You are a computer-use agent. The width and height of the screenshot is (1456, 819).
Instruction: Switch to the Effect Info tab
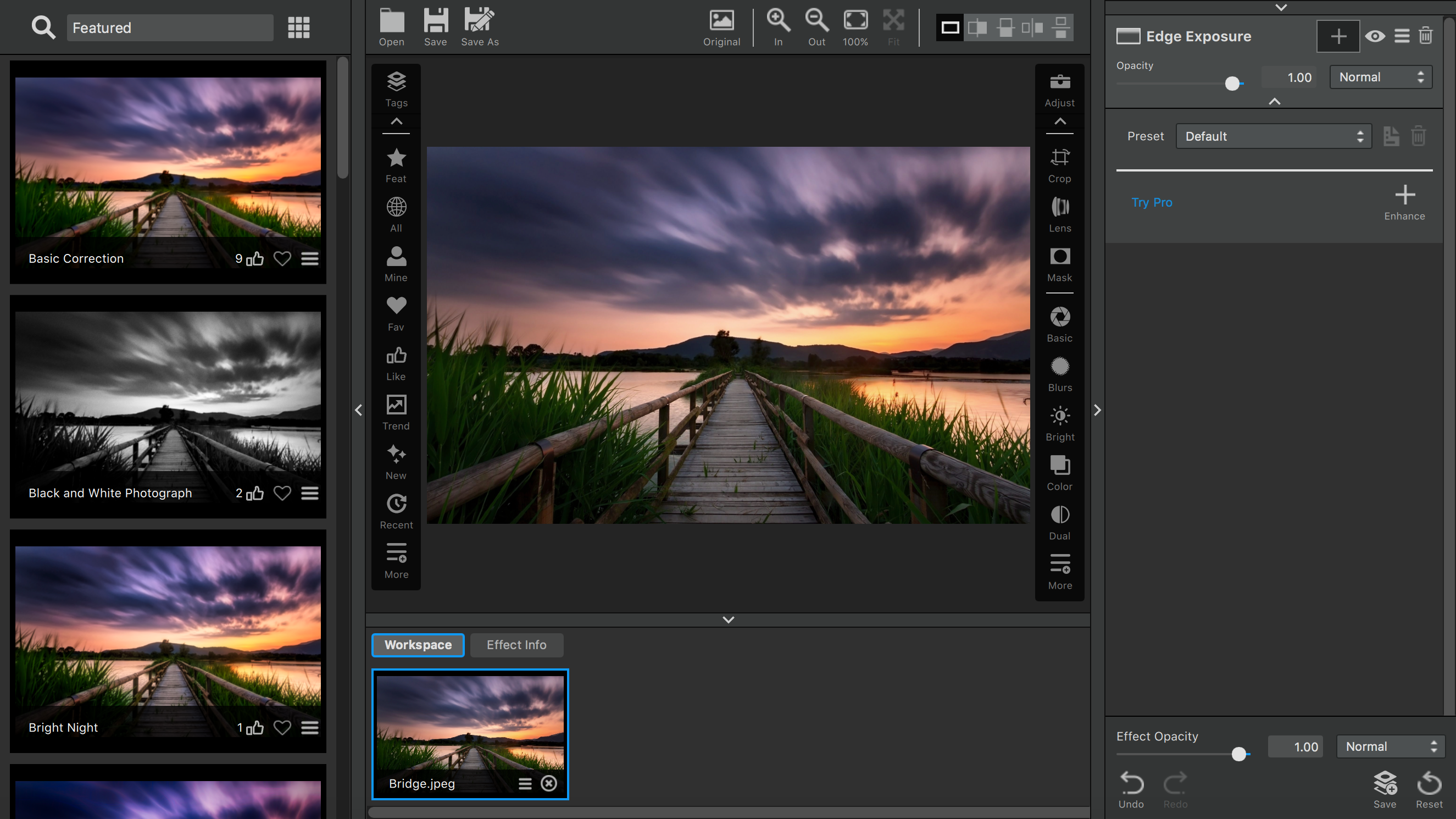516,645
